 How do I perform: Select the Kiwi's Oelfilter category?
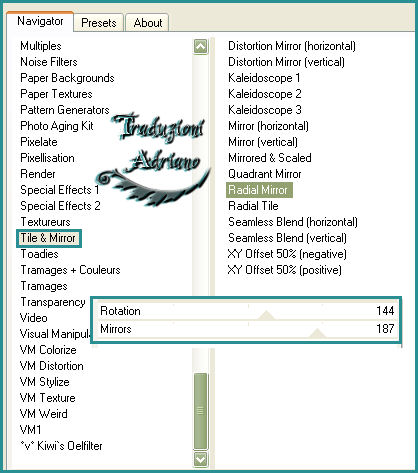click(x=61, y=446)
